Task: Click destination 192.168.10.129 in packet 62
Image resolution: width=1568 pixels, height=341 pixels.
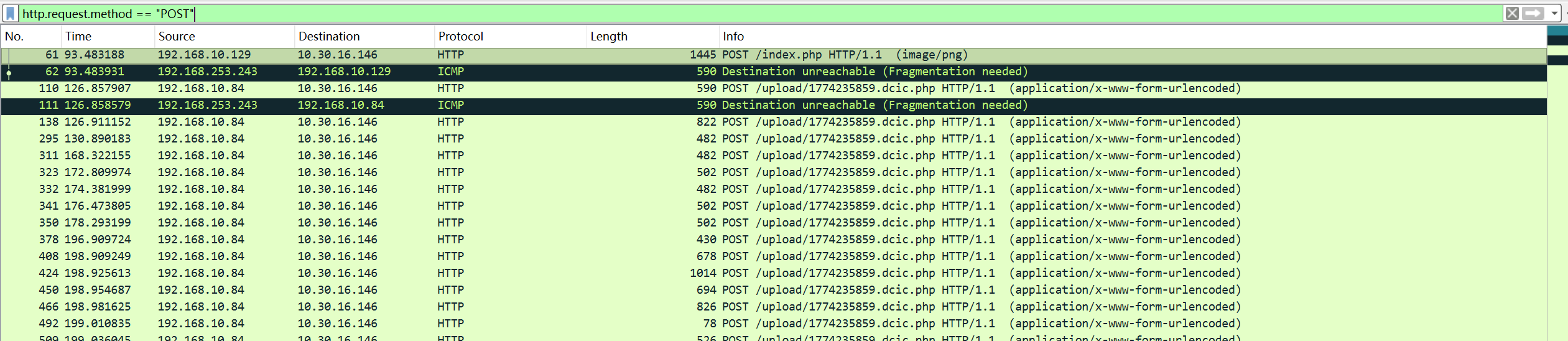Action: pos(344,72)
